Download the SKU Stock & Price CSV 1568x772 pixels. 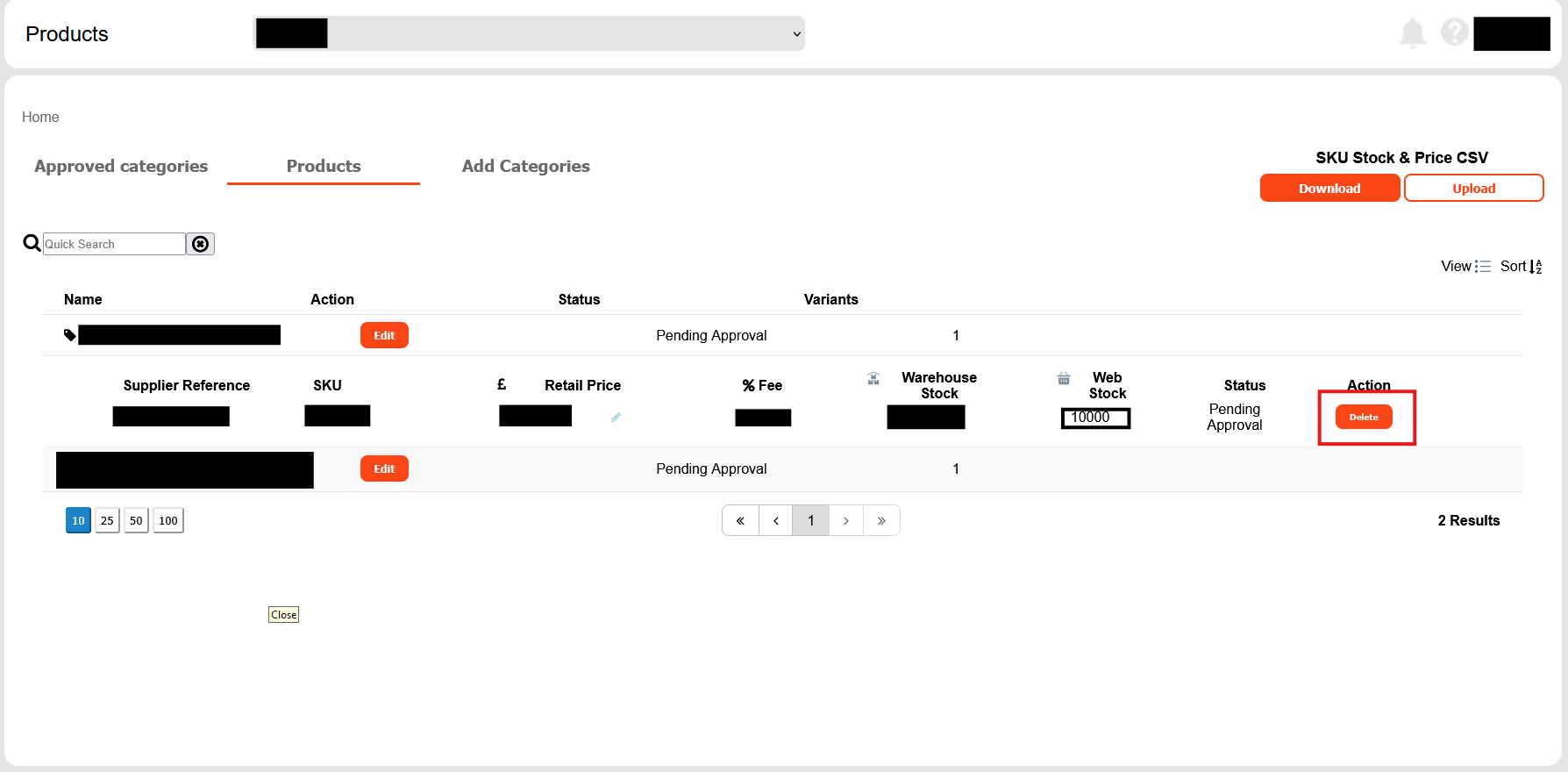(1329, 188)
